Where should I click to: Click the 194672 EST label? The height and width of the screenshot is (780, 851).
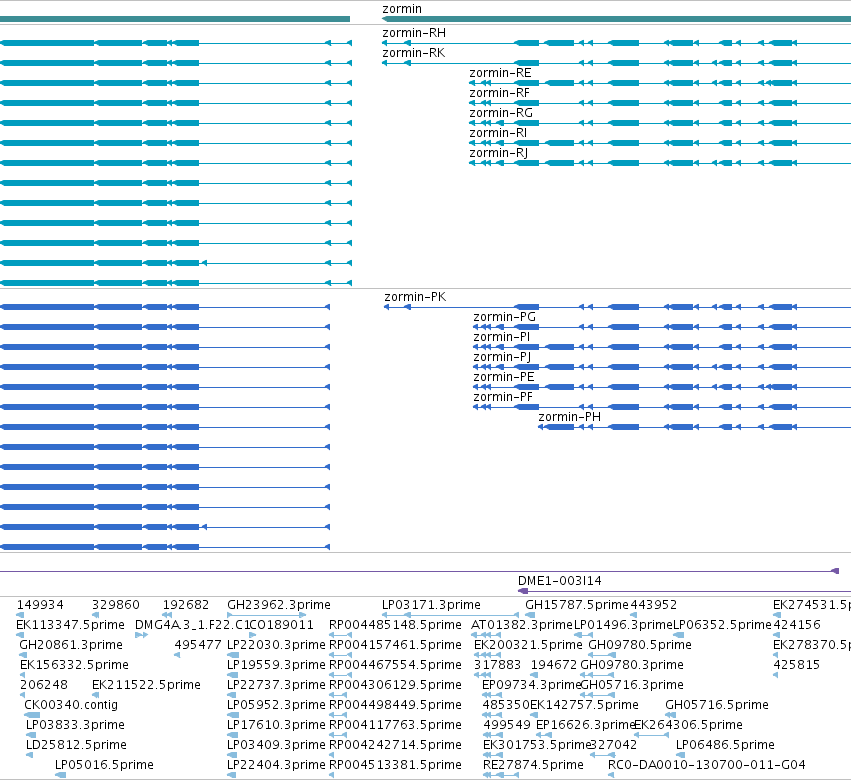click(x=554, y=665)
